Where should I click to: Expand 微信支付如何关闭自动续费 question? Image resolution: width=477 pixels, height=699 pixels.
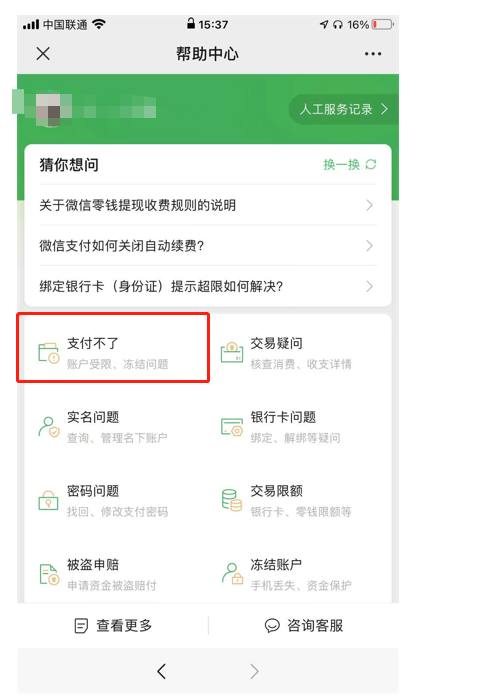(x=208, y=246)
